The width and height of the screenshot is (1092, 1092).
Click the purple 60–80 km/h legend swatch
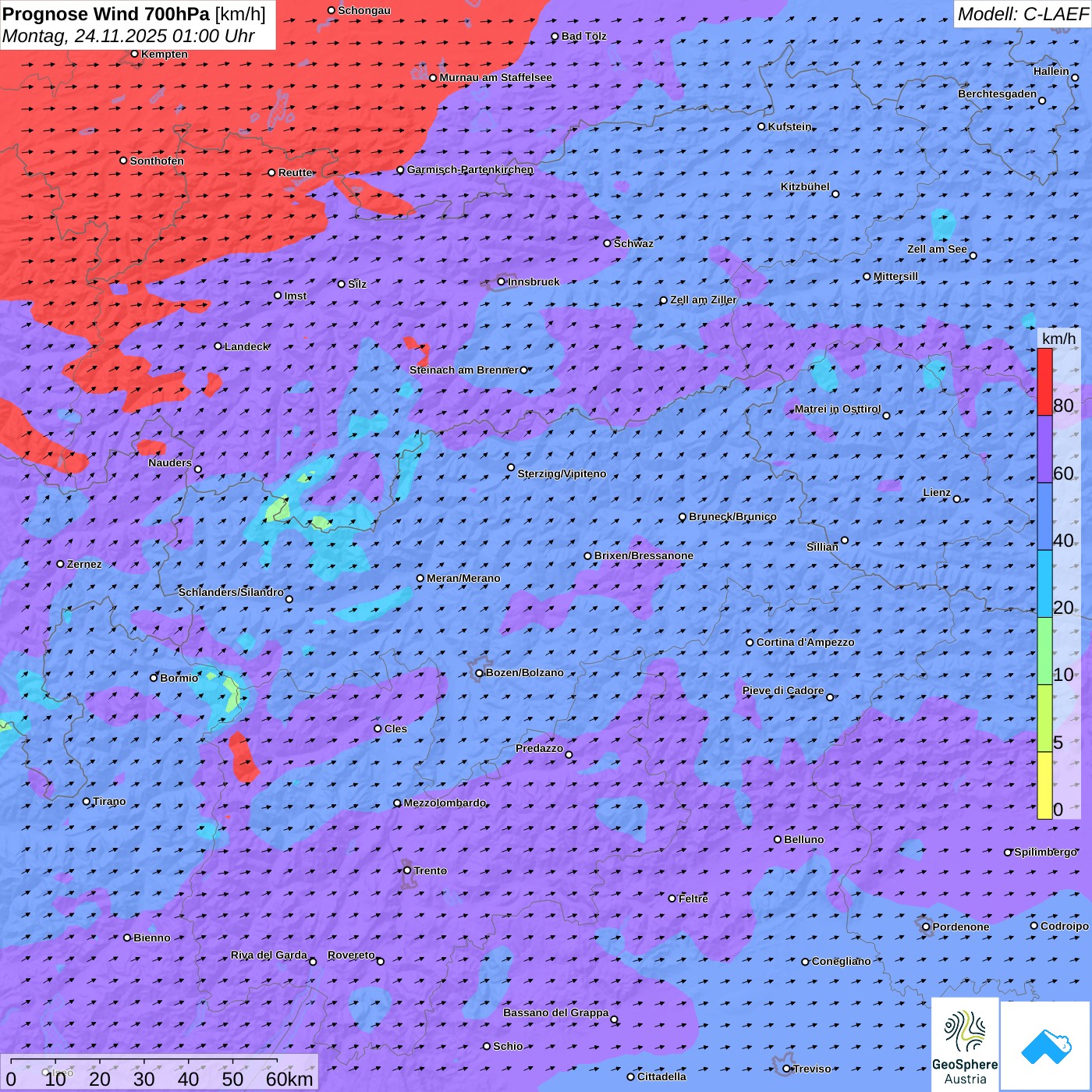(1044, 449)
